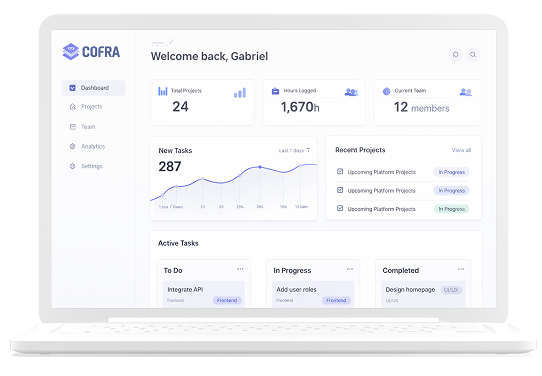Open the Add user roles task card
The image size is (542, 376).
[313, 294]
